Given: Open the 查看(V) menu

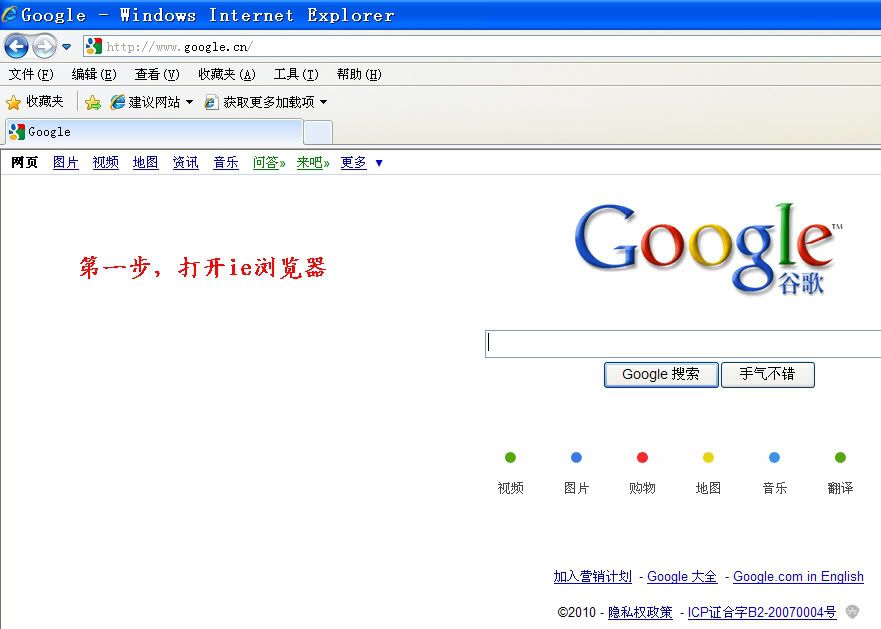Looking at the screenshot, I should pos(157,74).
